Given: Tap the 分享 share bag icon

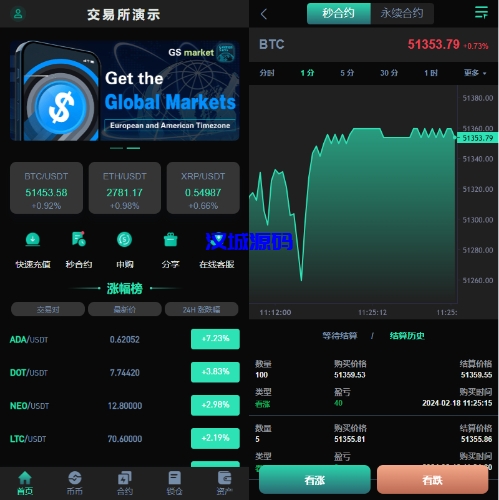Looking at the screenshot, I should (170, 239).
